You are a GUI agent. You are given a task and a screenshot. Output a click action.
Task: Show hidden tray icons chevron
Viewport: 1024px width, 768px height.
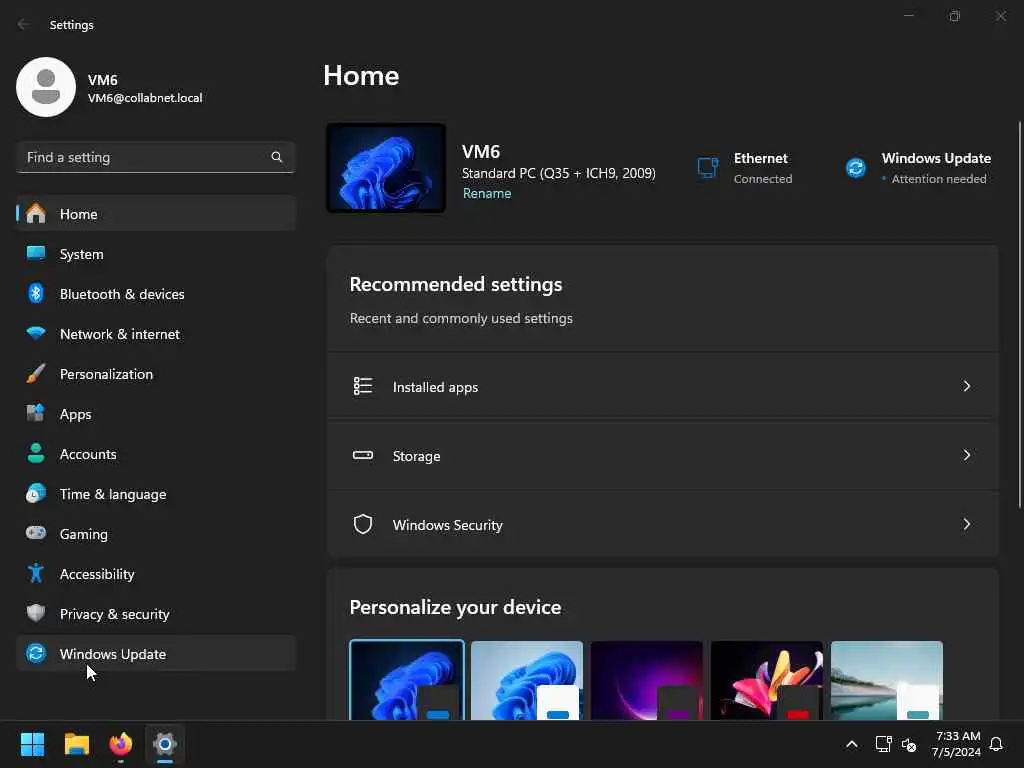coord(852,744)
